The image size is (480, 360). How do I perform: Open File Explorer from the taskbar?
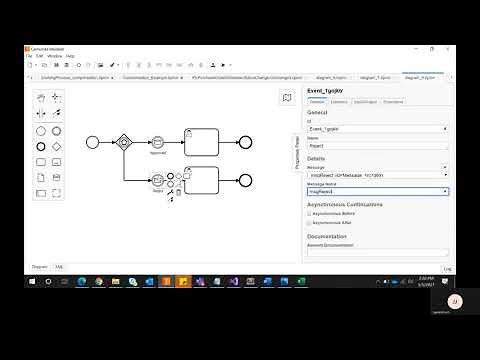click(x=116, y=282)
